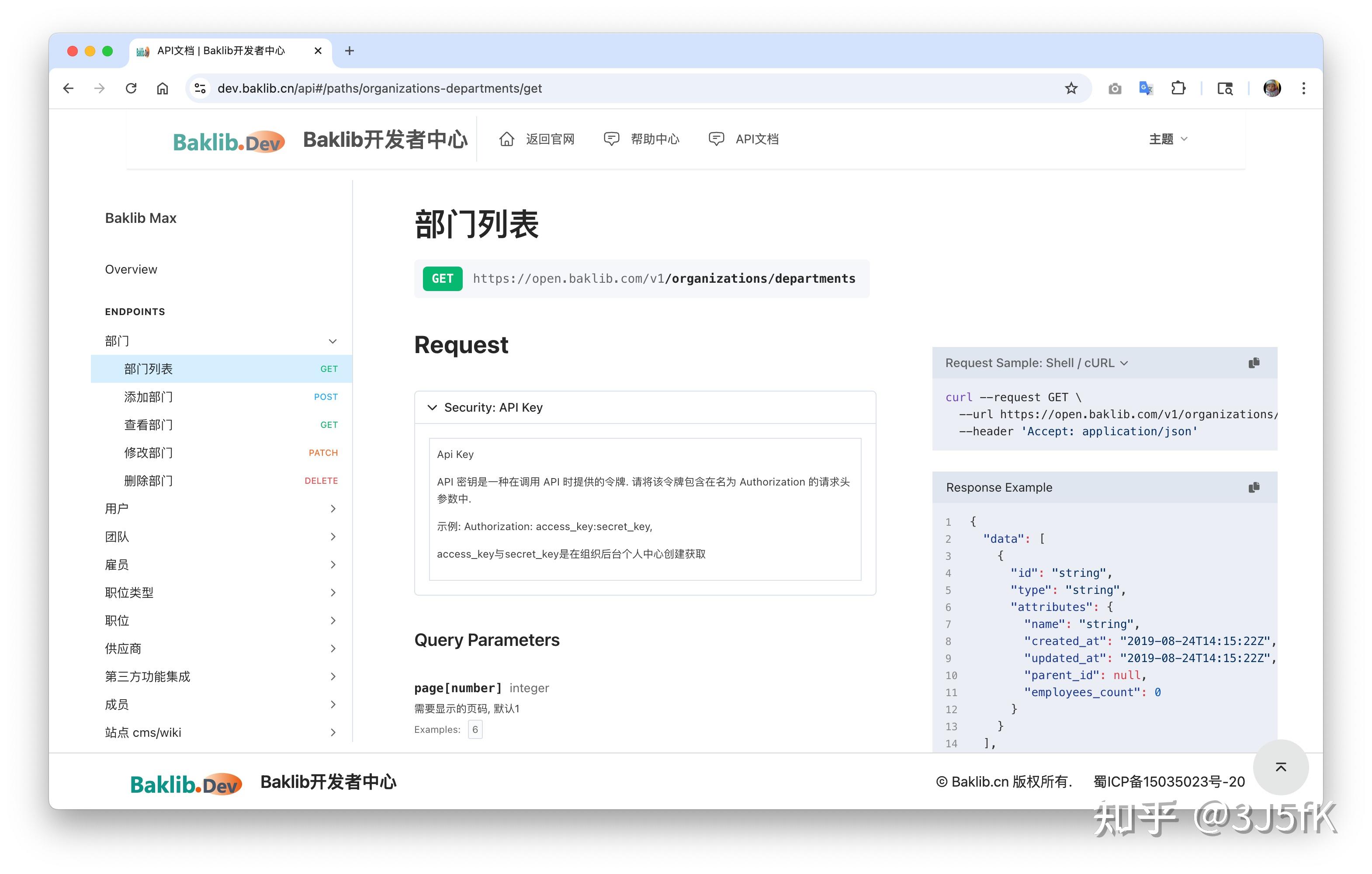This screenshot has width=1372, height=874.
Task: Open the 添加部门 POST endpoint
Action: pos(221,396)
